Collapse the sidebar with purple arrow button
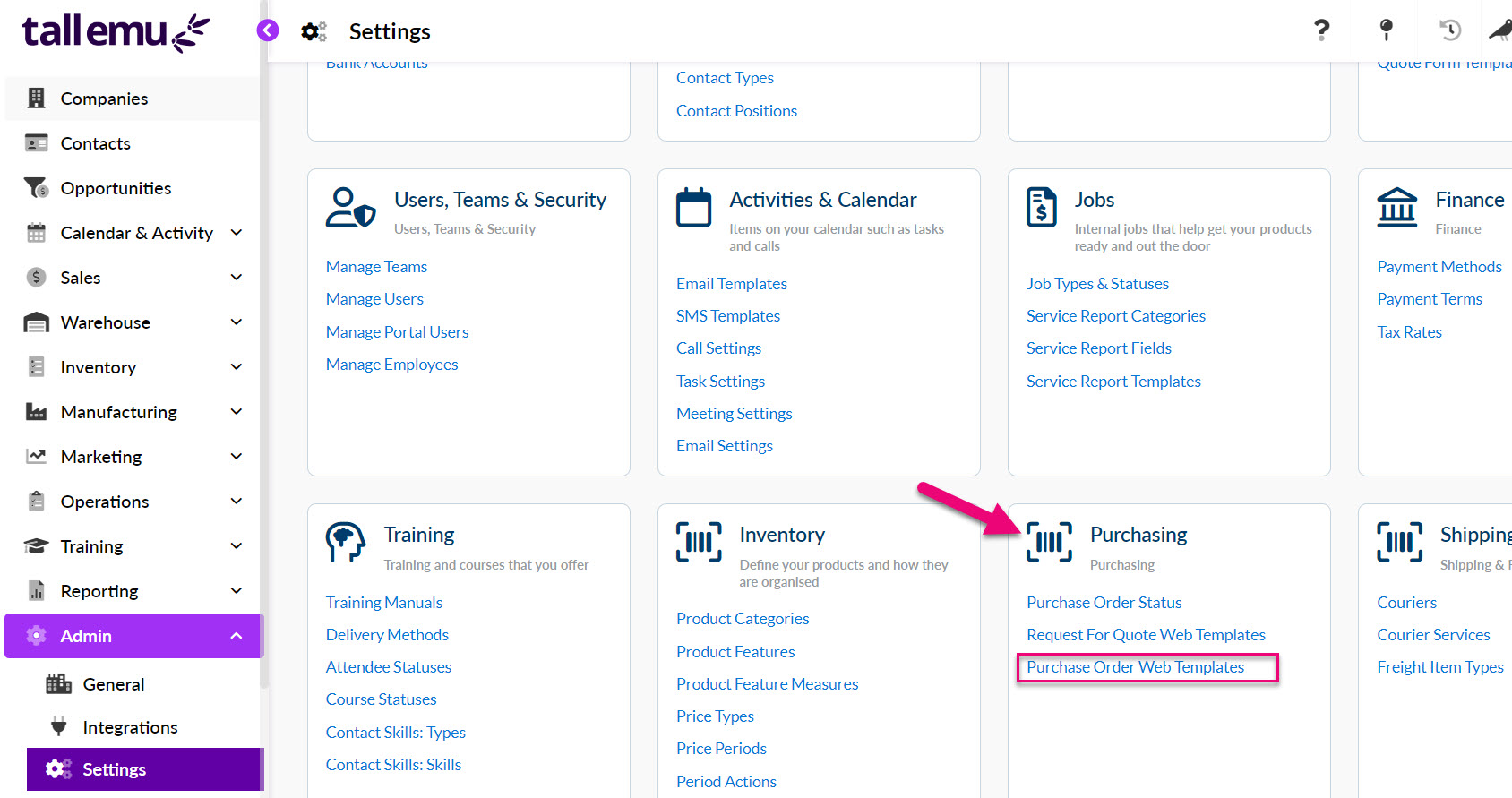 click(267, 30)
